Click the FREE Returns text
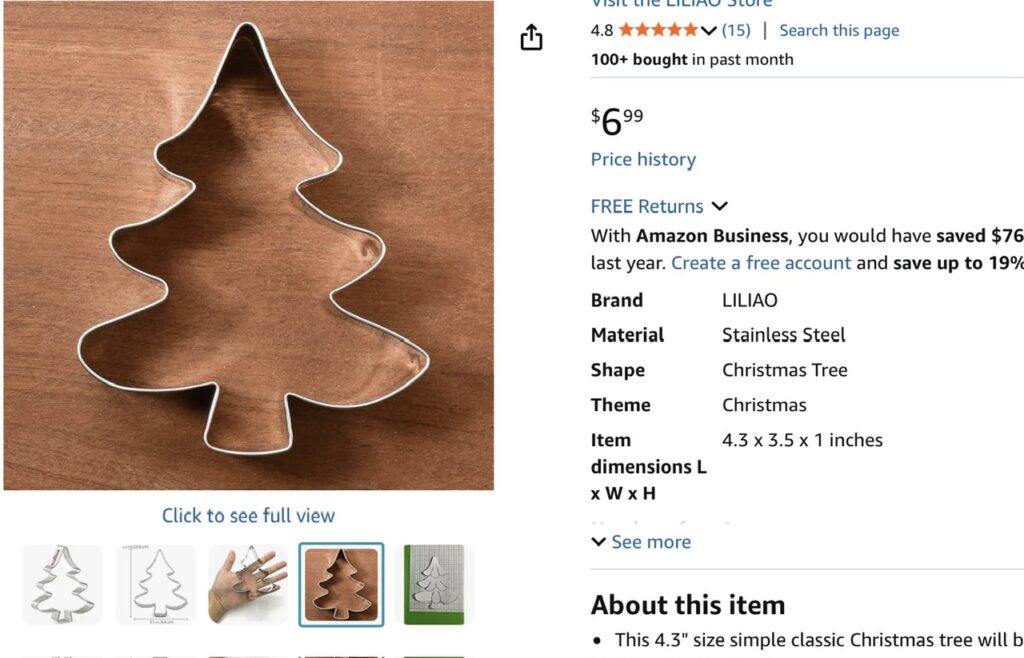Image resolution: width=1024 pixels, height=658 pixels. click(647, 207)
